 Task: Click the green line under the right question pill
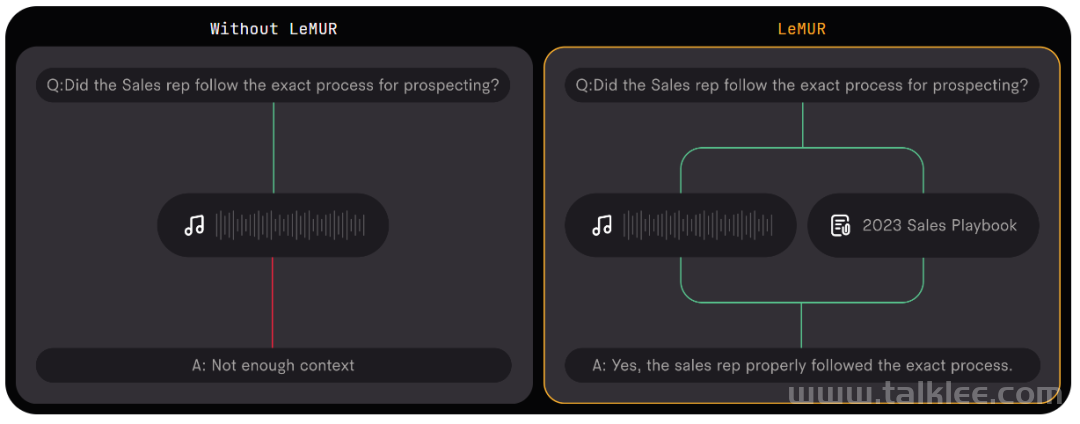click(x=802, y=125)
